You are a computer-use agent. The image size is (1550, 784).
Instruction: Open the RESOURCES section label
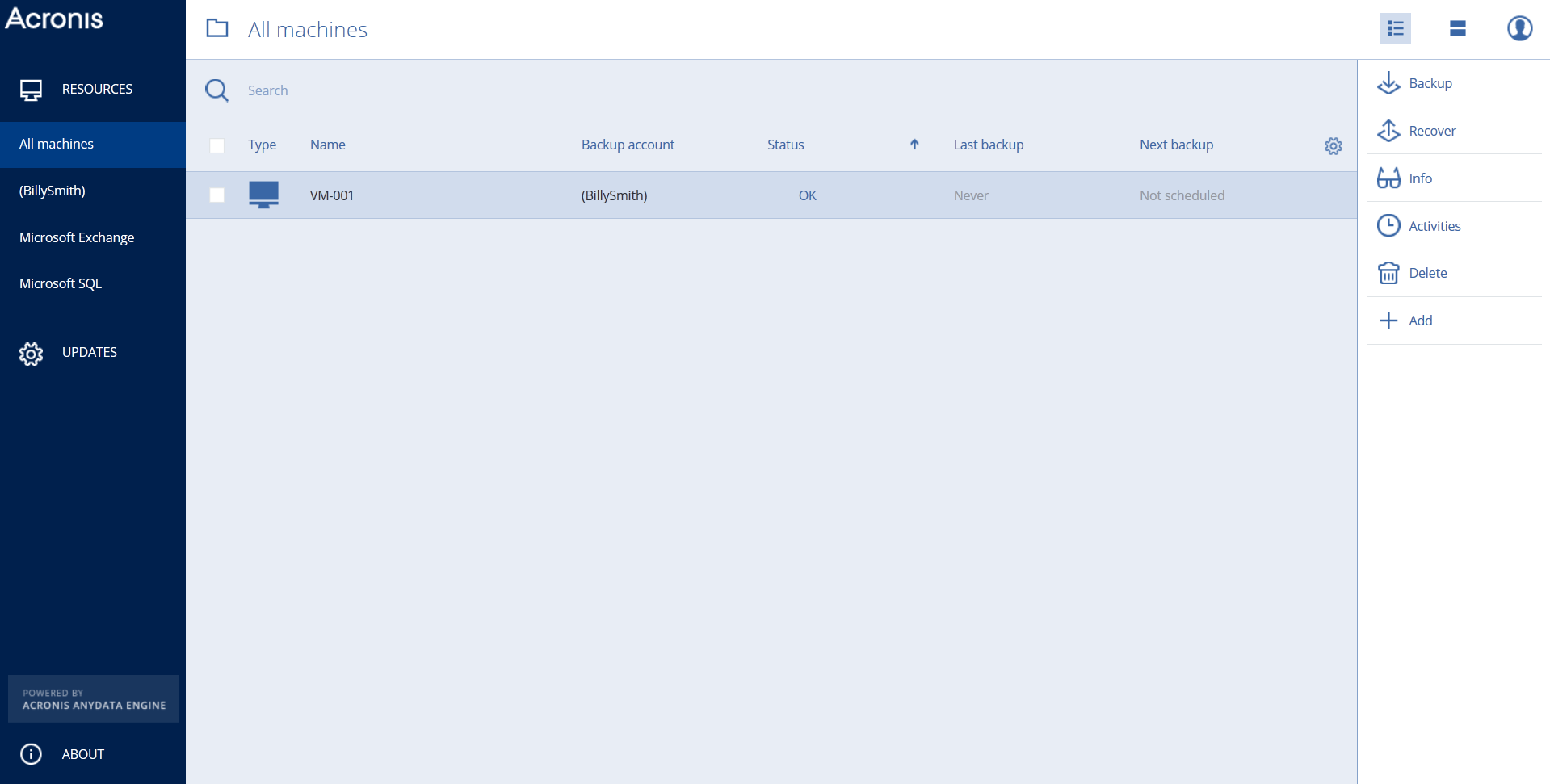click(x=97, y=89)
